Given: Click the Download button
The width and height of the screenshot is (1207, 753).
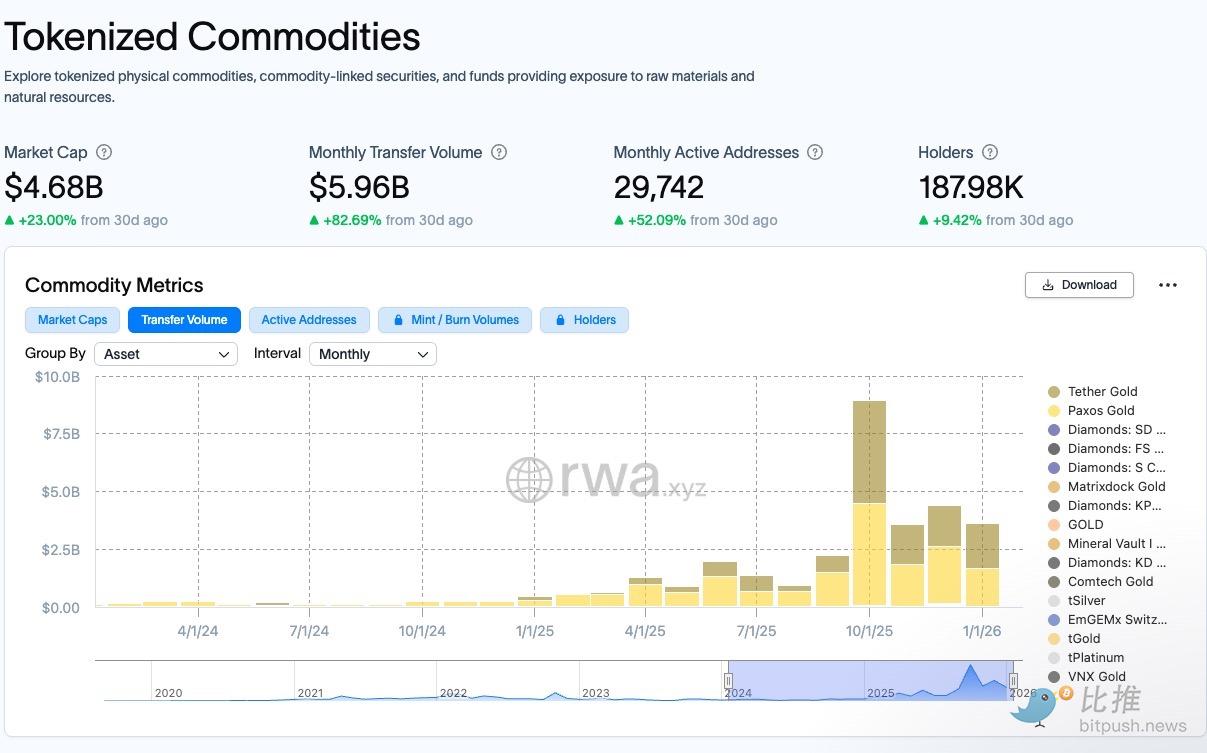Looking at the screenshot, I should [1079, 285].
